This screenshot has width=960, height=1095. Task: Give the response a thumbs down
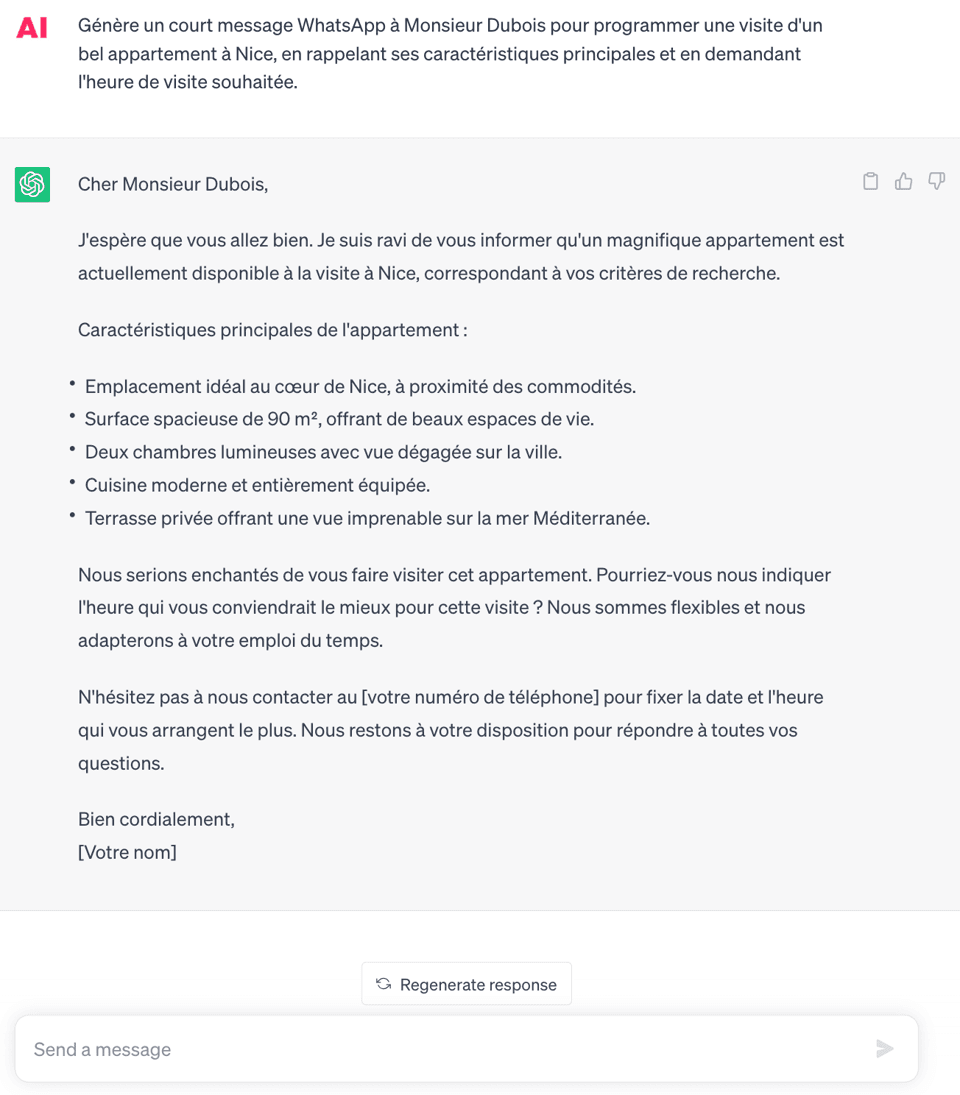click(x=936, y=181)
